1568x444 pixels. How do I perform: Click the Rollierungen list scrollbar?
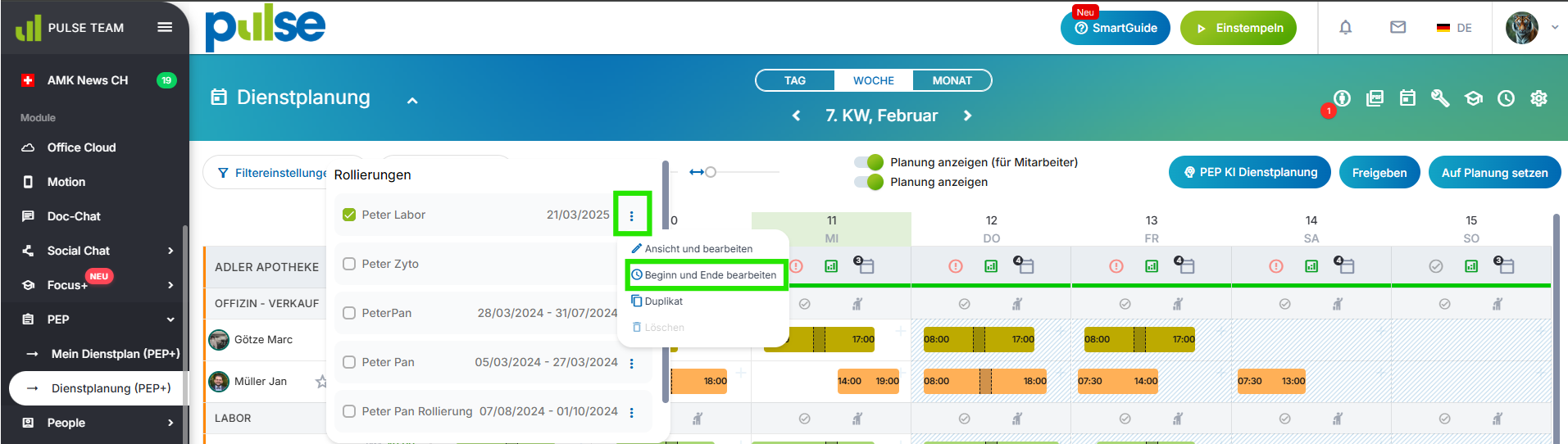(x=666, y=281)
